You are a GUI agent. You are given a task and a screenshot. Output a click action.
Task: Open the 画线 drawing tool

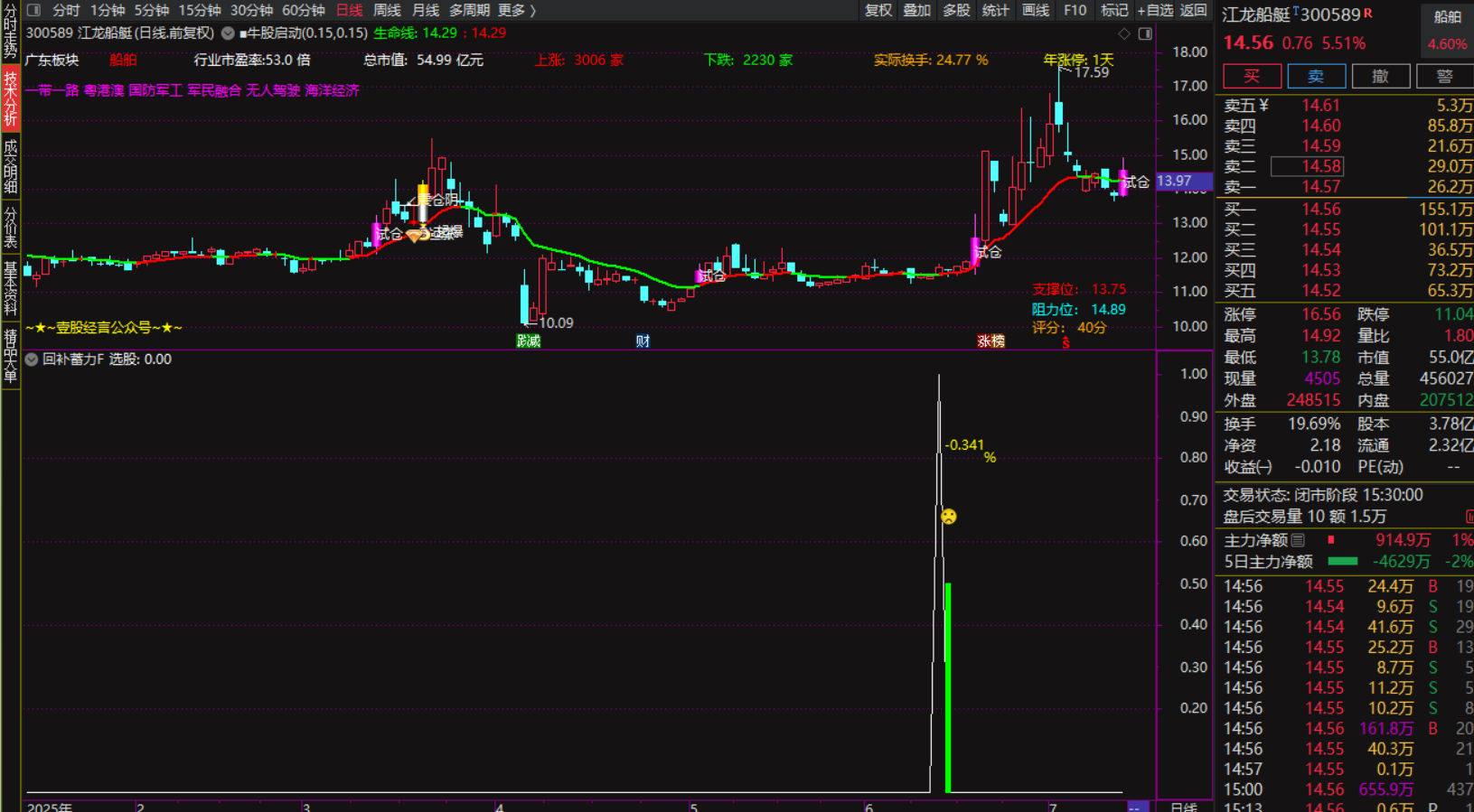pos(1035,10)
